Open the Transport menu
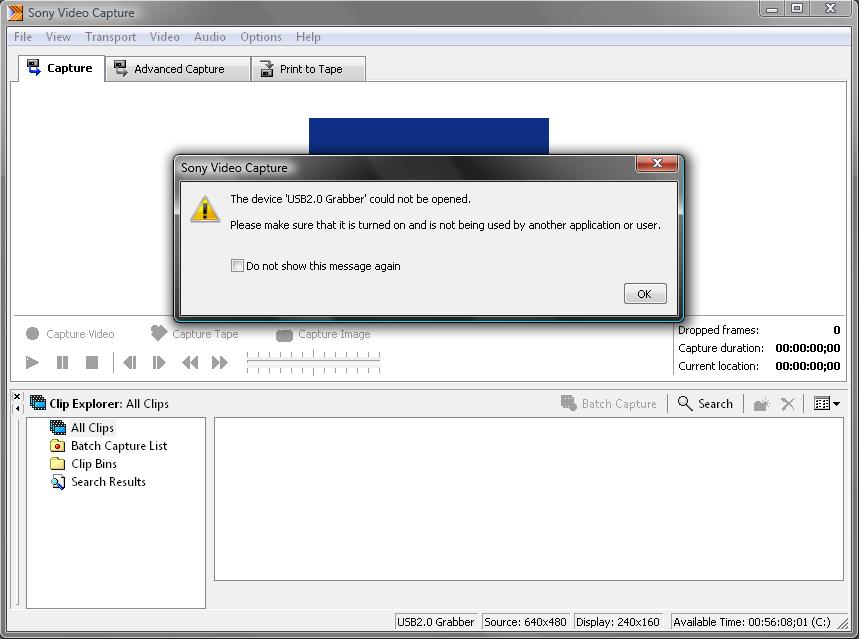This screenshot has height=639, width=859. [110, 37]
